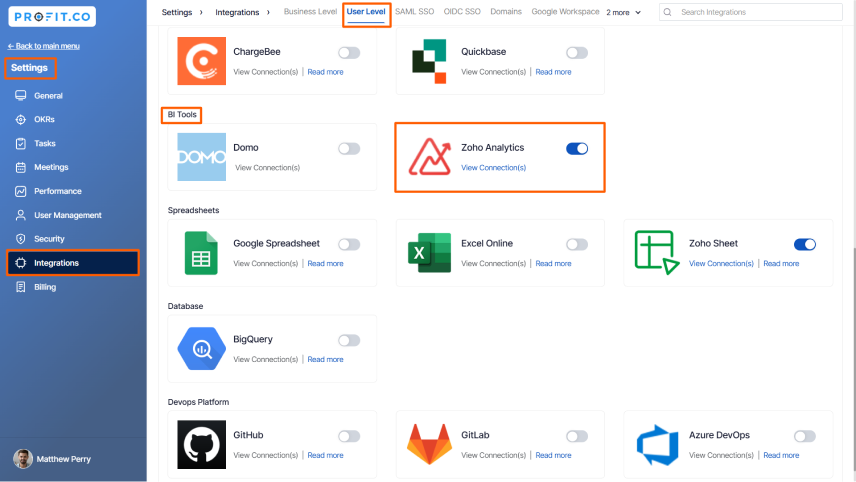The width and height of the screenshot is (856, 482).
Task: Click the Integrations breadcrumb
Action: 237,12
